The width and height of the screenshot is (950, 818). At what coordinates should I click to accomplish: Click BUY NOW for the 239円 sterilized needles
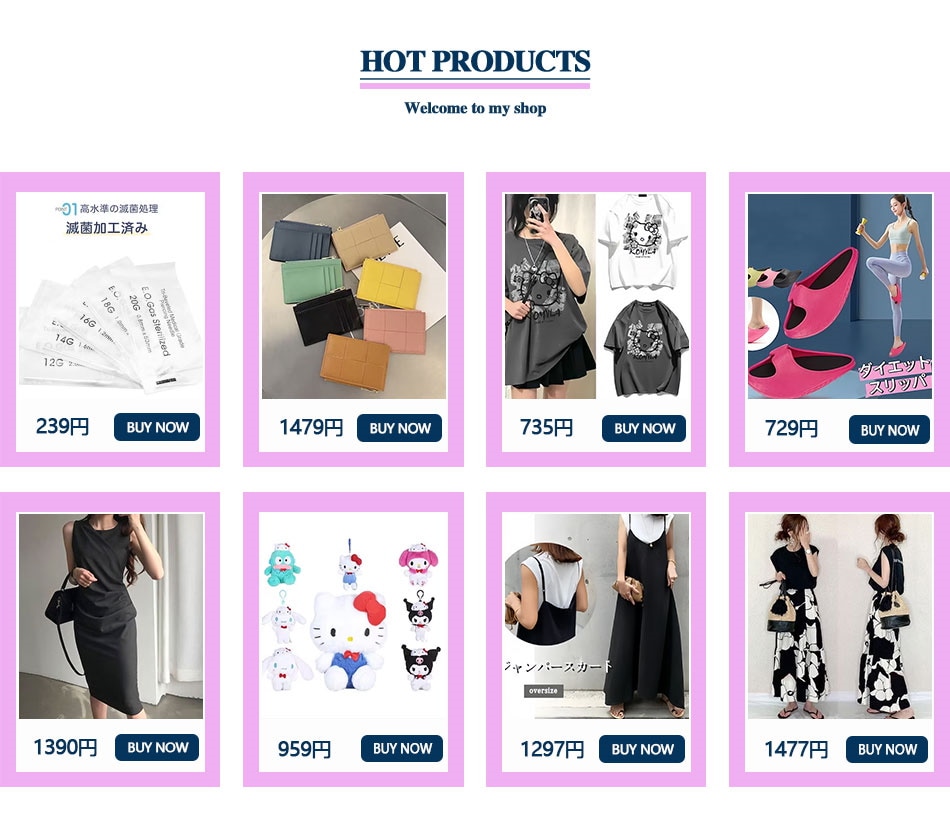pos(157,427)
